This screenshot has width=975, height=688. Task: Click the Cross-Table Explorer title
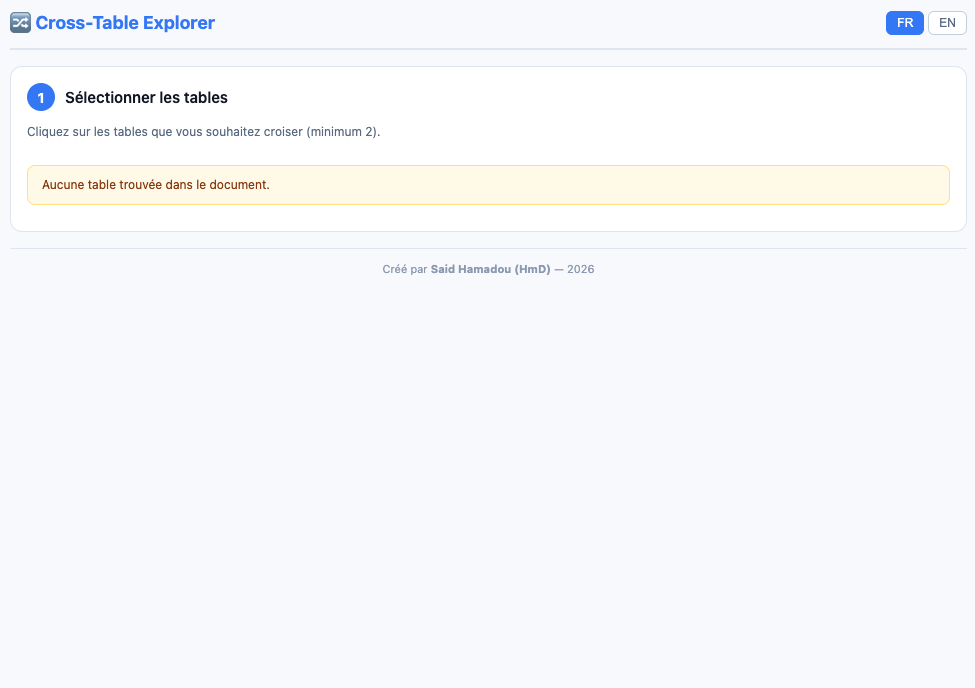pos(125,23)
